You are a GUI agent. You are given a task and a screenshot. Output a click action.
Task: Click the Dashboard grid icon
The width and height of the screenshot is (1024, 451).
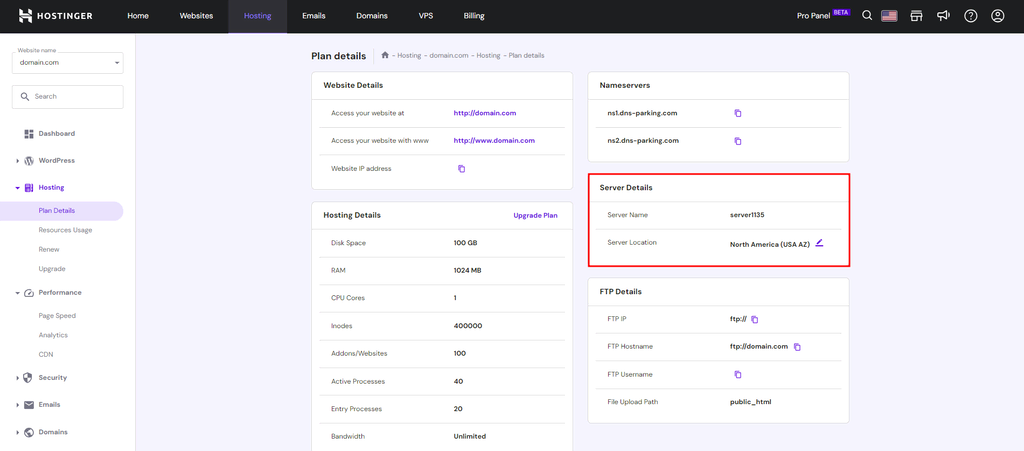point(29,134)
